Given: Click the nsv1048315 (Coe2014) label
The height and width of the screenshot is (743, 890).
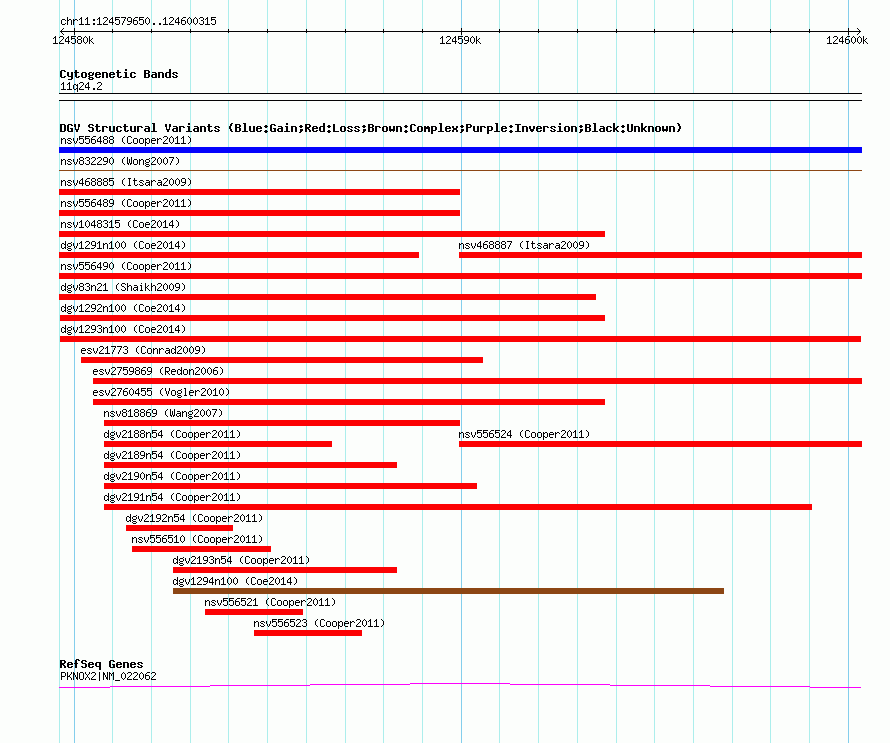Looking at the screenshot, I should 120,224.
